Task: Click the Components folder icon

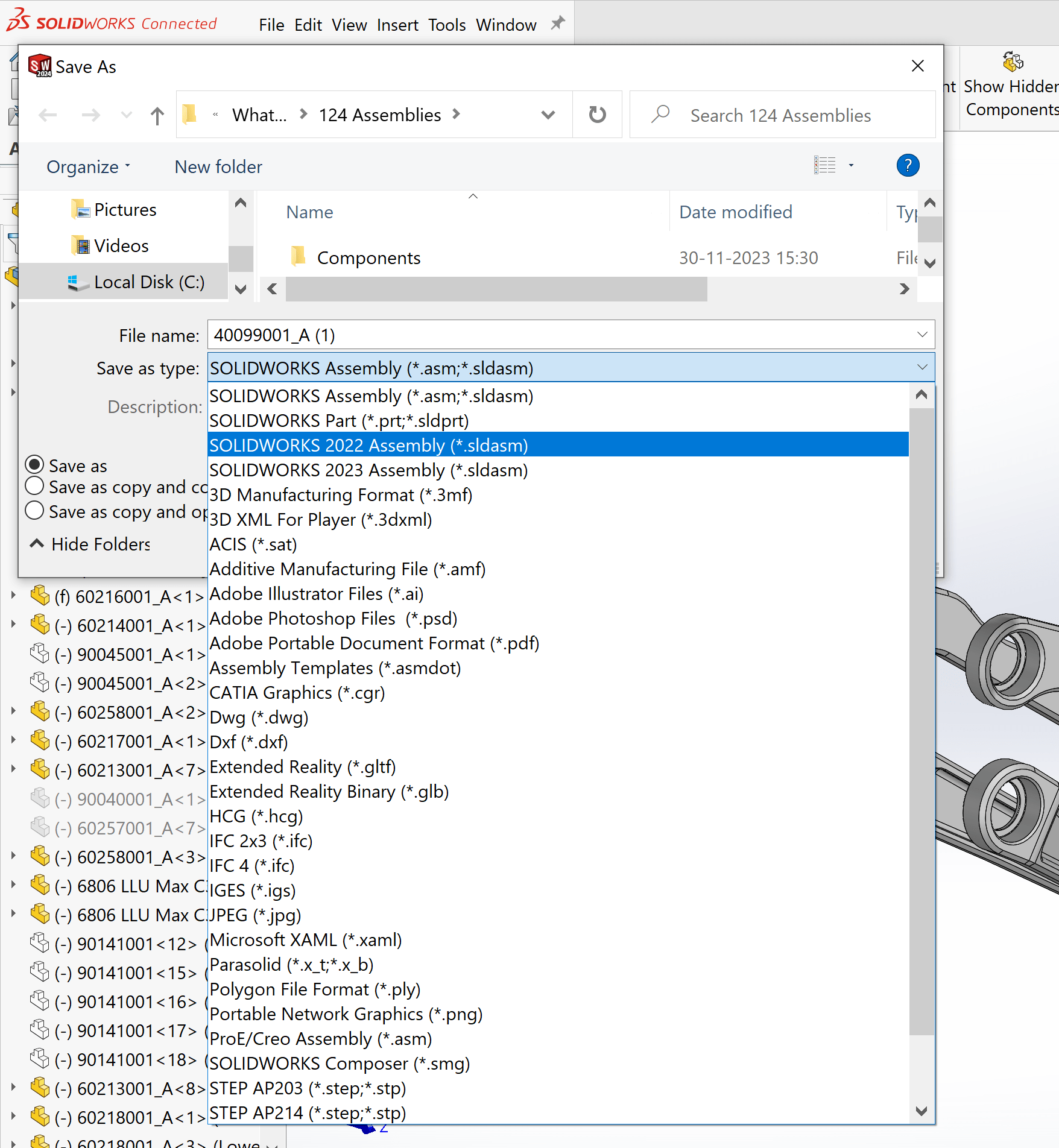Action: [x=299, y=256]
